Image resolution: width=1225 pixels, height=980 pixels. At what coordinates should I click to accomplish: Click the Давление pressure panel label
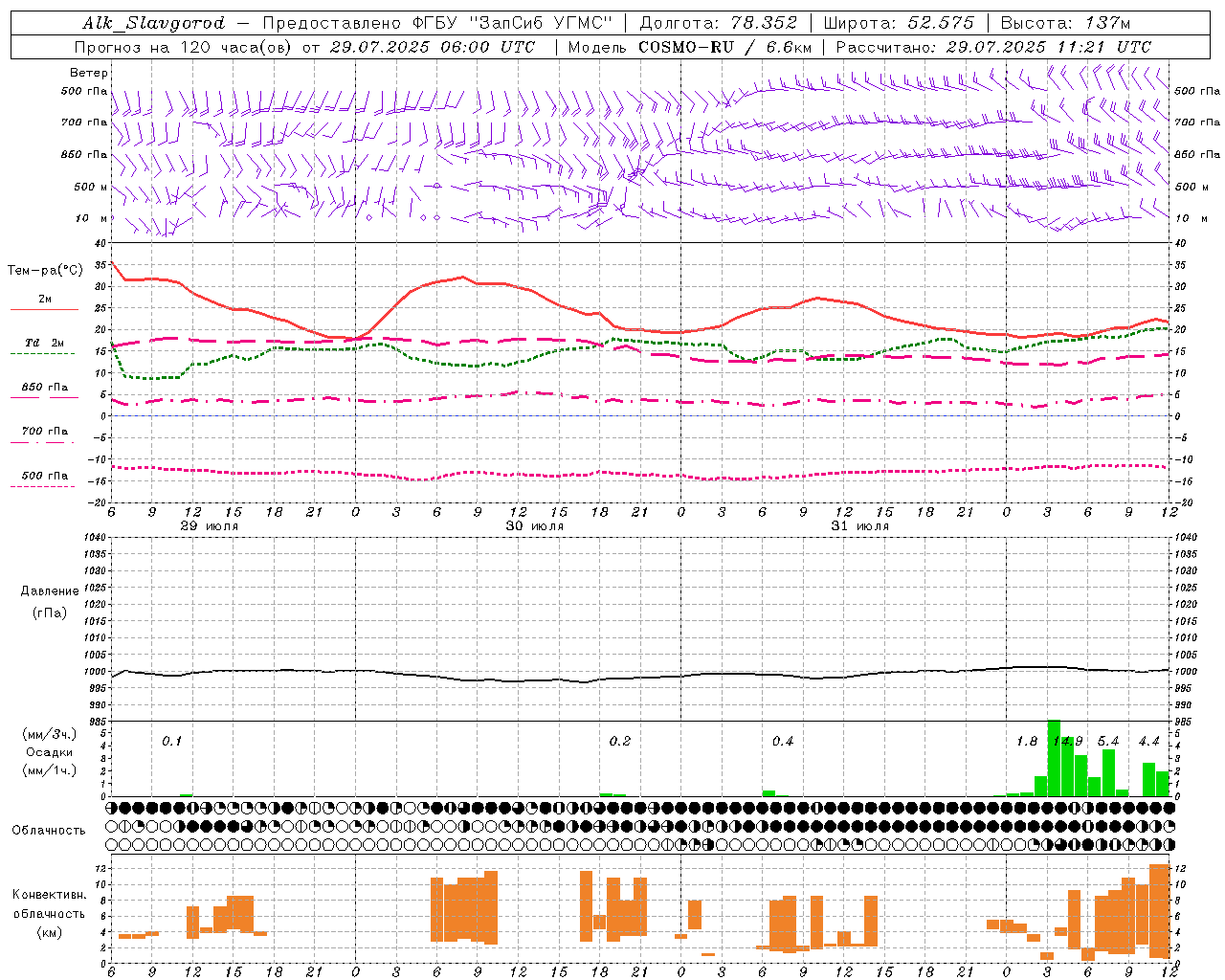[x=49, y=591]
